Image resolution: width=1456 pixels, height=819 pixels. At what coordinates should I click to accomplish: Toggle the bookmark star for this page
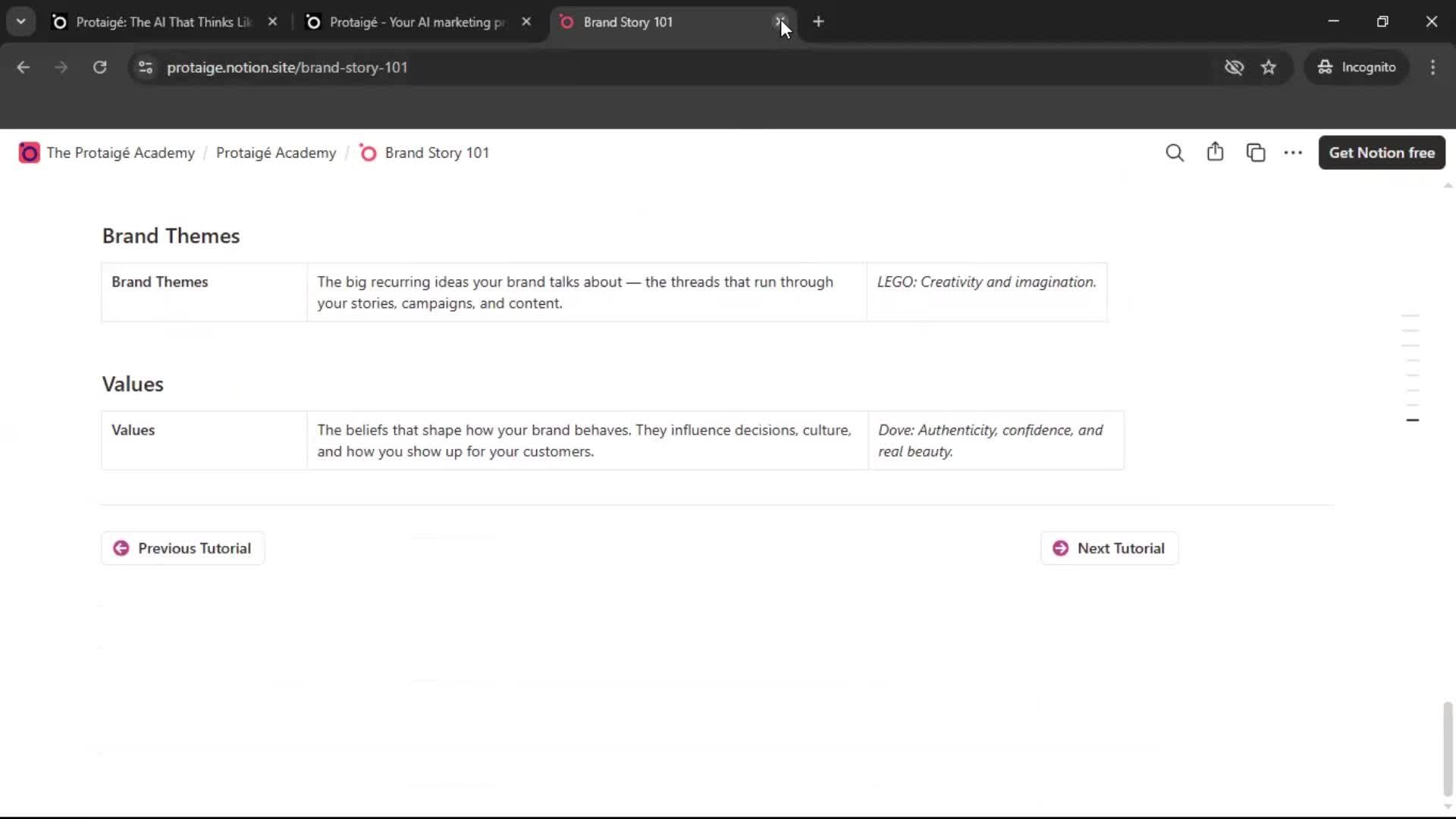[x=1269, y=67]
